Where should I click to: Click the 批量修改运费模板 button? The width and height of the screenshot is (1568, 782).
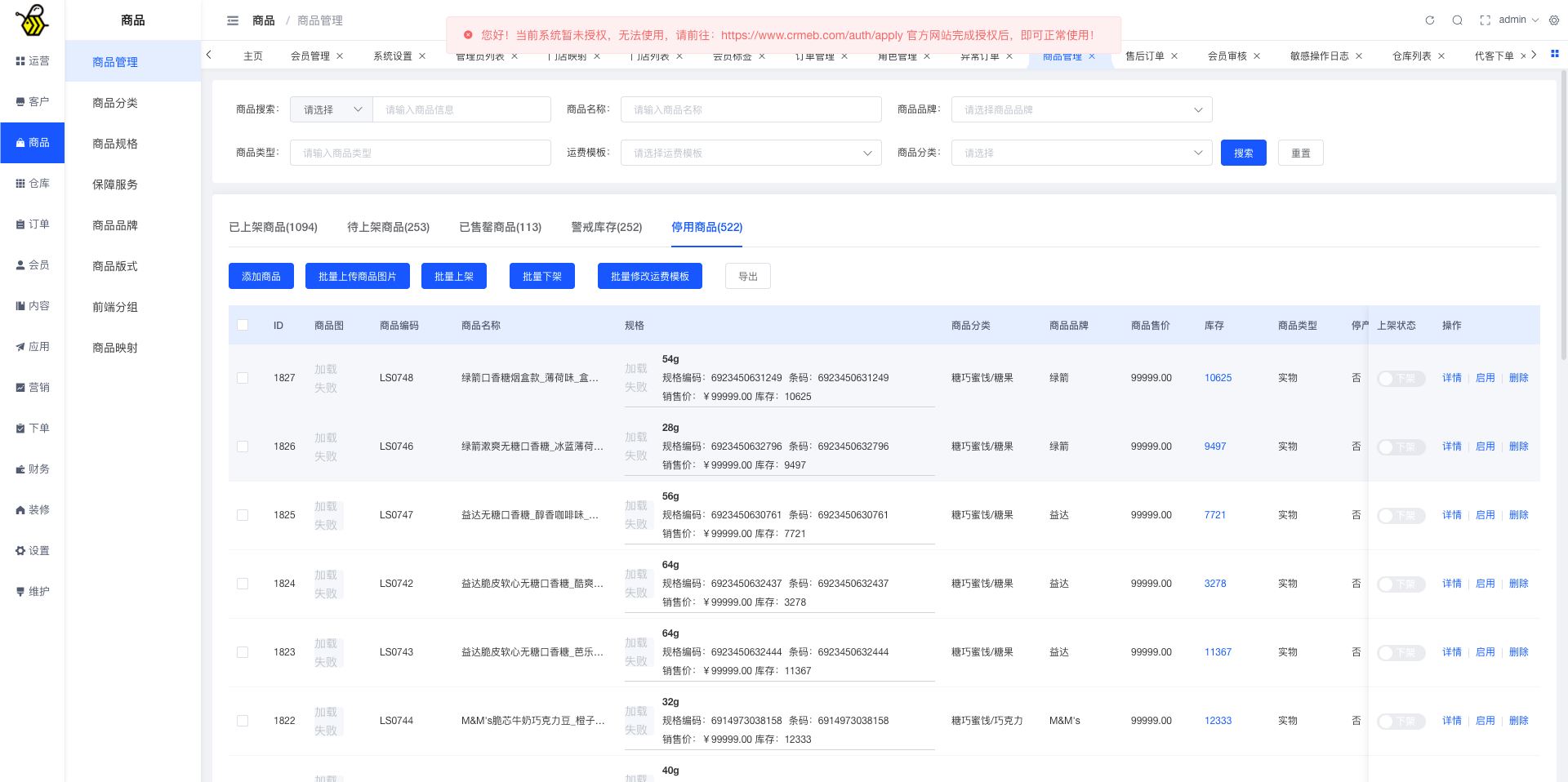pos(650,276)
